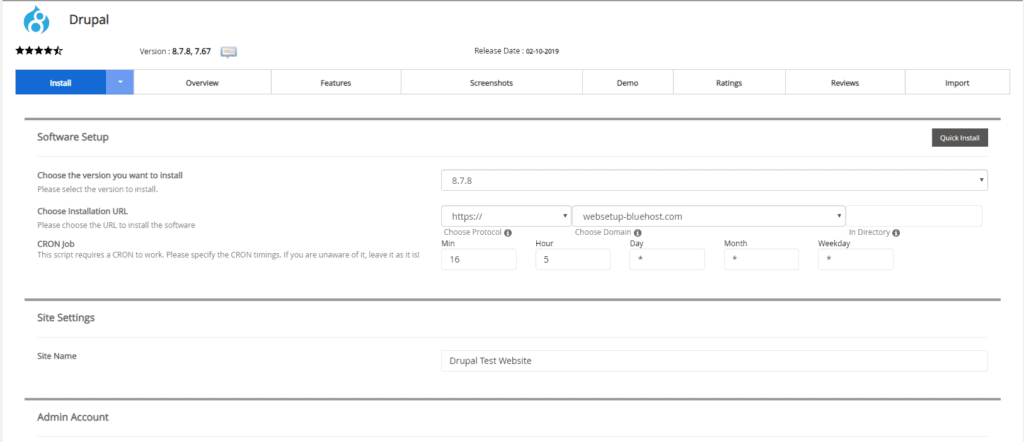
Task: Click the star rating icons
Action: click(39, 50)
